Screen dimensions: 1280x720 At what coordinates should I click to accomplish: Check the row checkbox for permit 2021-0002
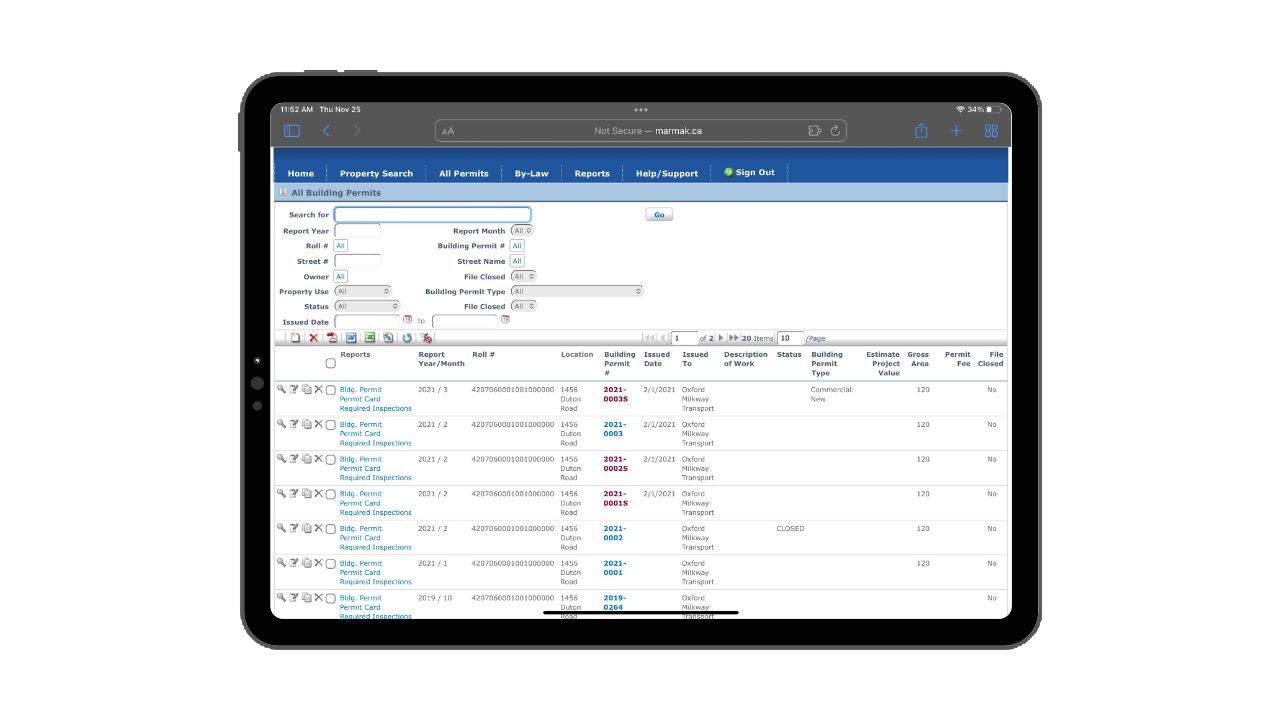(331, 529)
